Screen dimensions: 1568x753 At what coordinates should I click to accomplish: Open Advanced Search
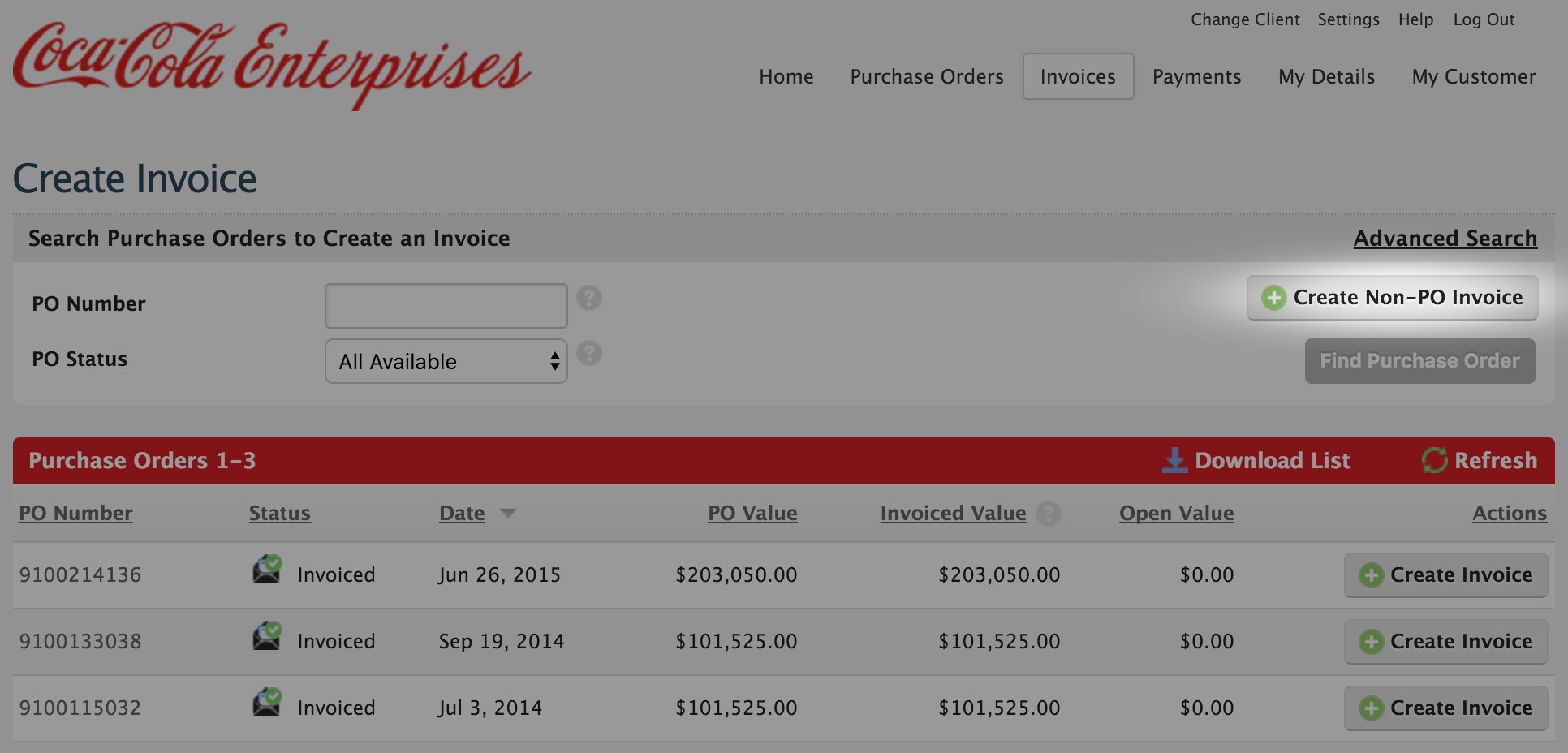point(1445,238)
